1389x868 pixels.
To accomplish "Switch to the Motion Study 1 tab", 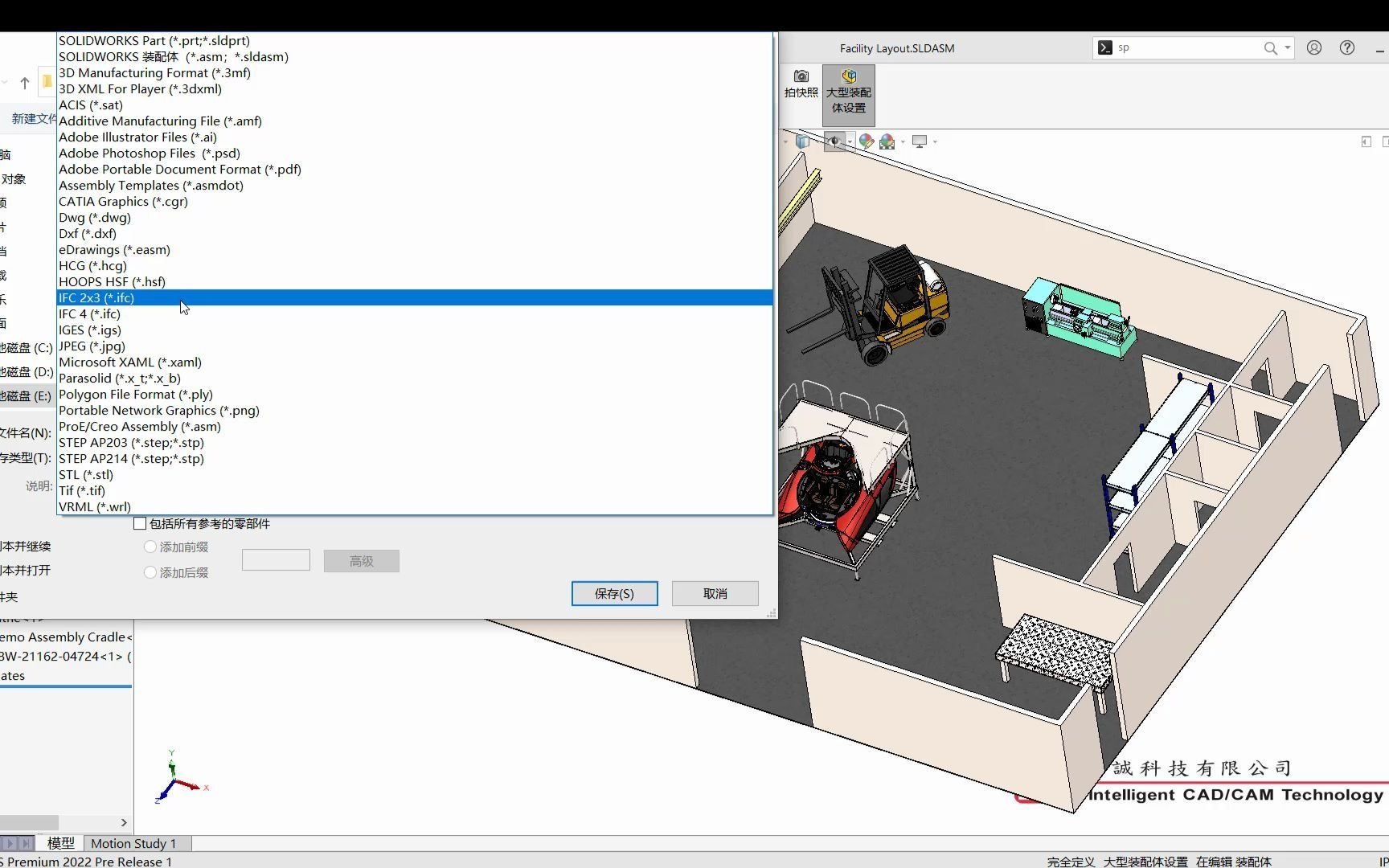I will (x=134, y=843).
